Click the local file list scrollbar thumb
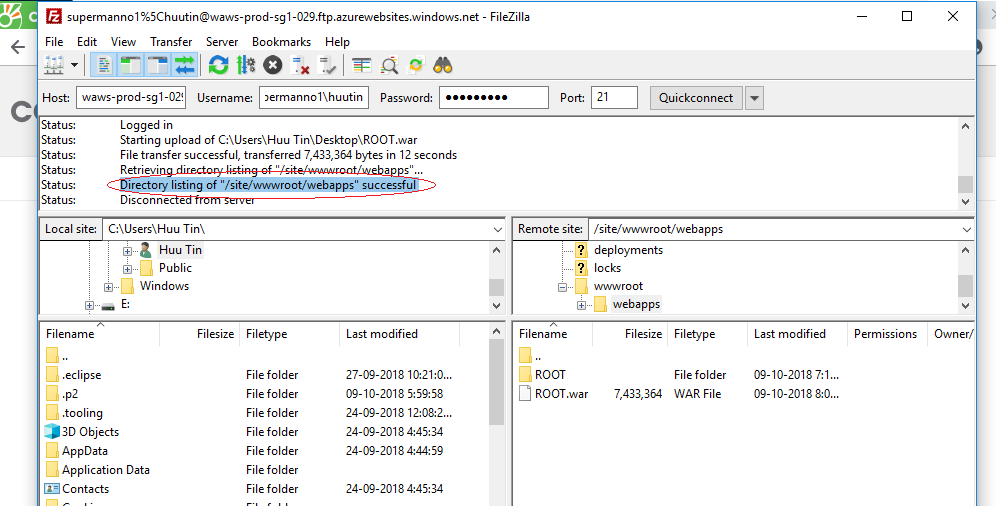 click(497, 382)
